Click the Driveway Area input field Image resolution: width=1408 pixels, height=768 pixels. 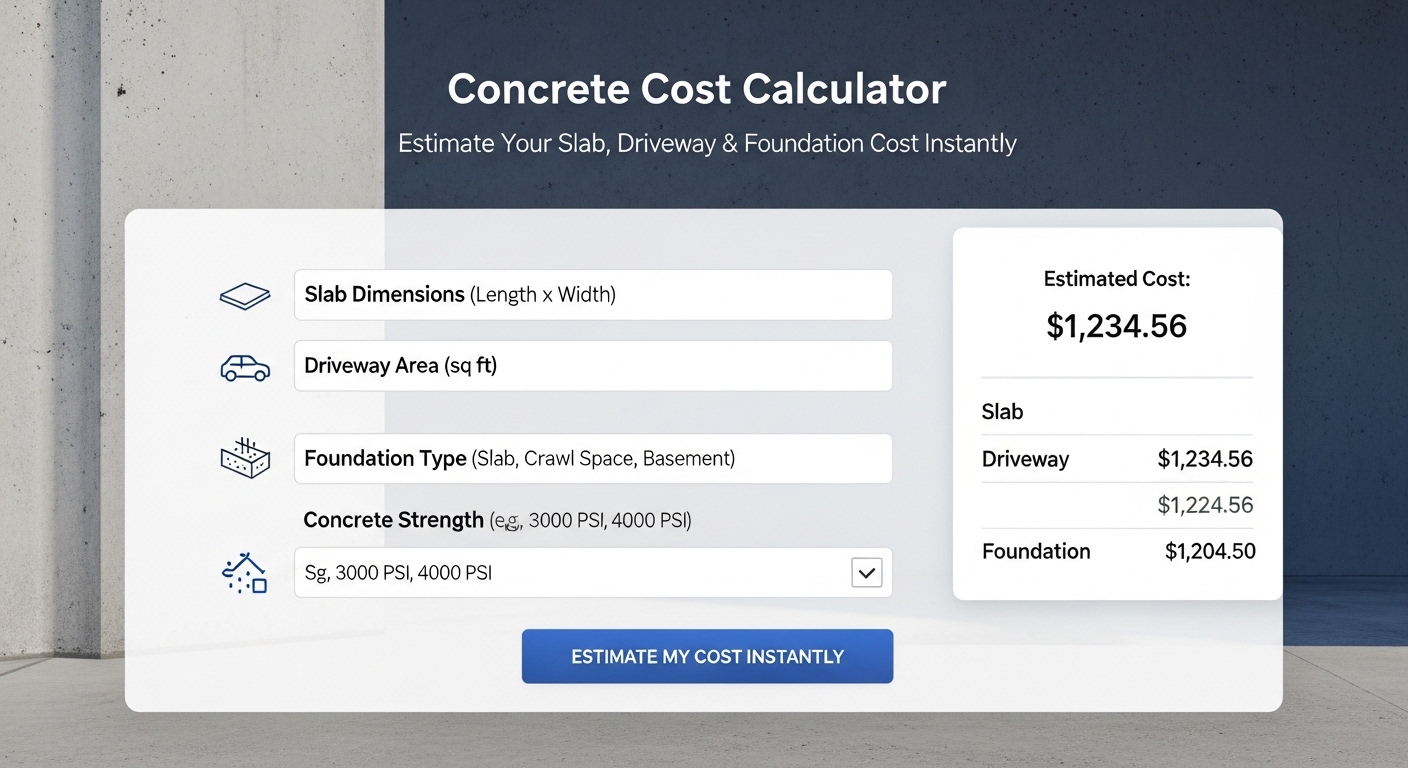[592, 365]
